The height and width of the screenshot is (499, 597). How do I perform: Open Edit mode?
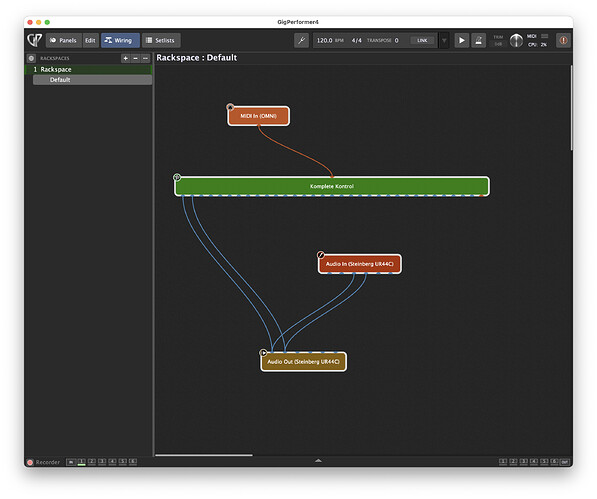90,40
